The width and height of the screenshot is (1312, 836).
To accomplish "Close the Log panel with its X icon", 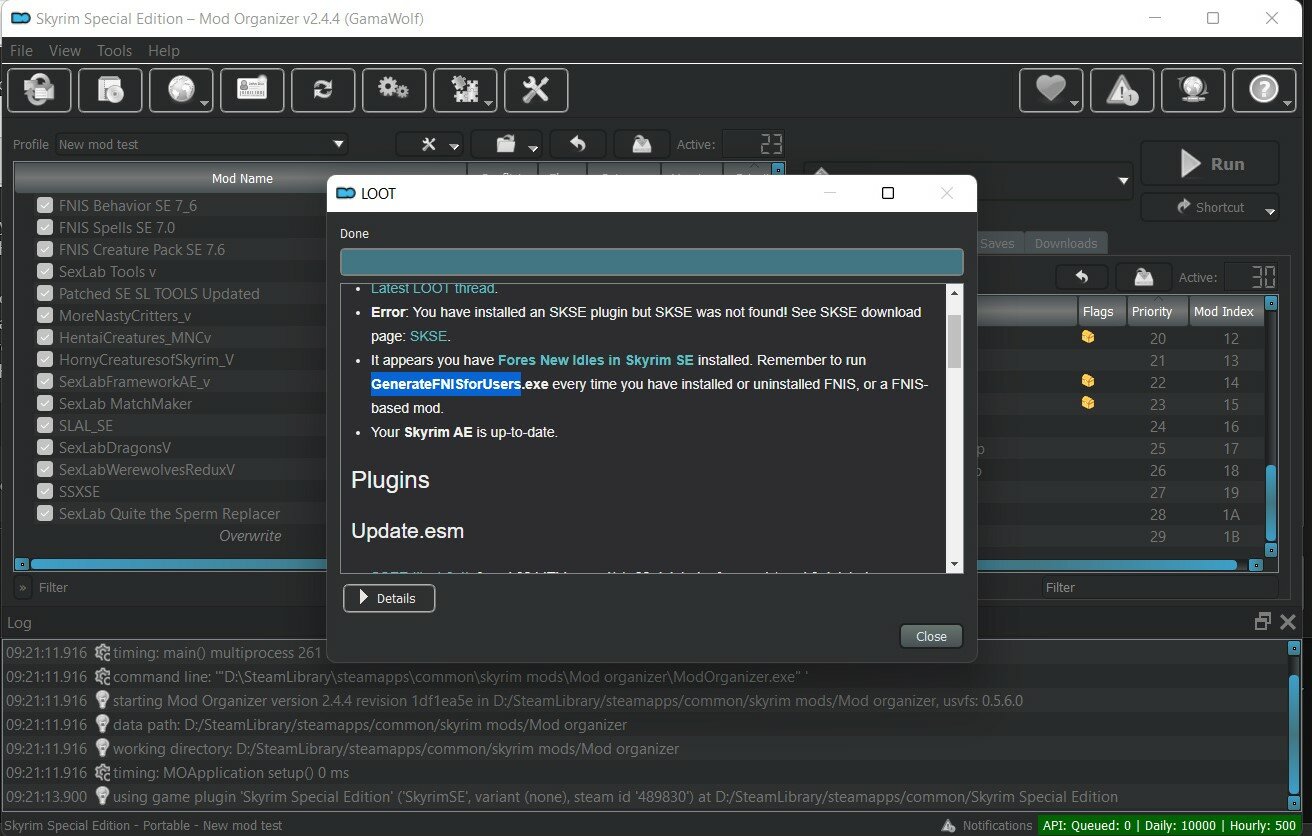I will coord(1288,622).
